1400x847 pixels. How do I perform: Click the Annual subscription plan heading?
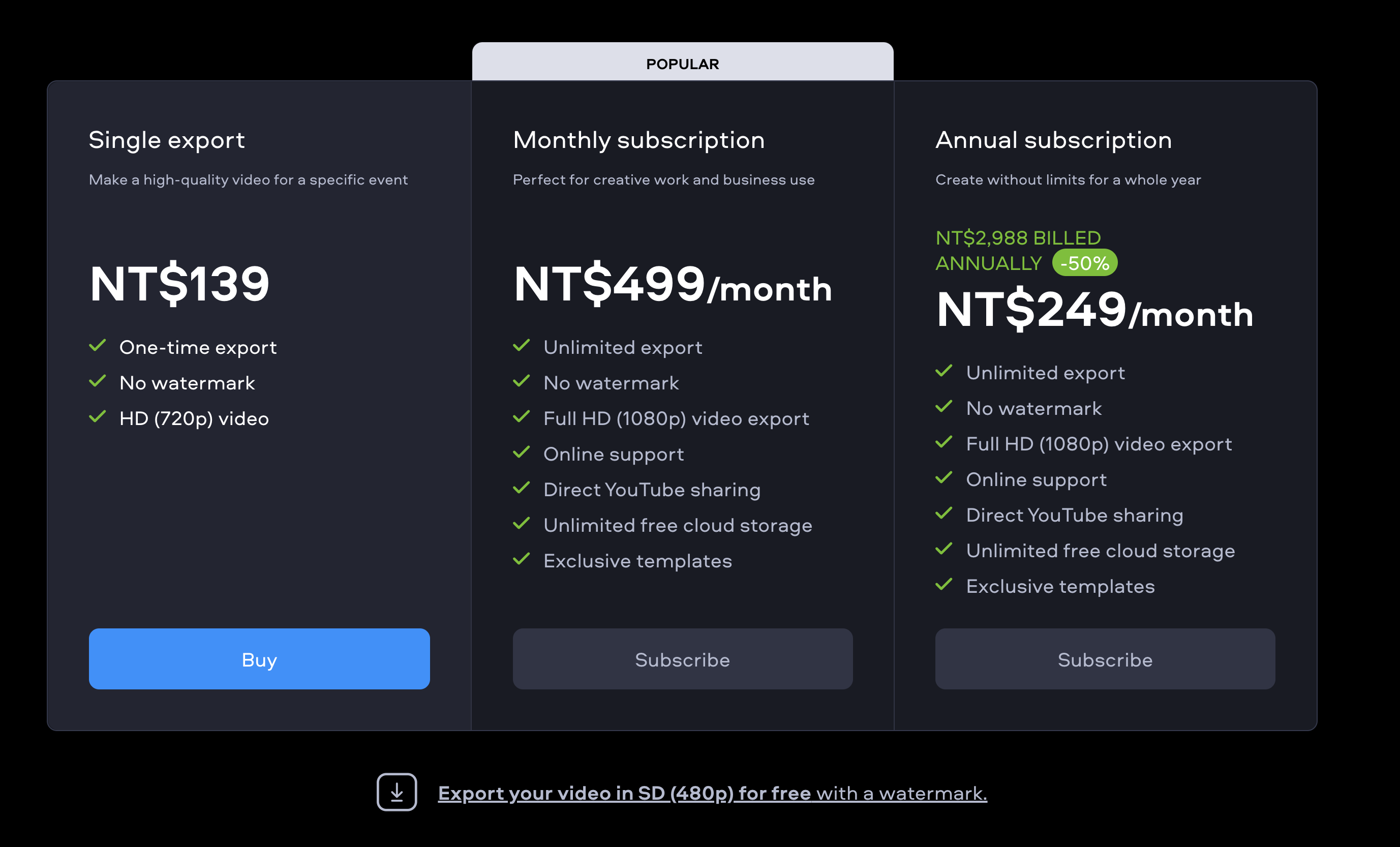[1053, 140]
